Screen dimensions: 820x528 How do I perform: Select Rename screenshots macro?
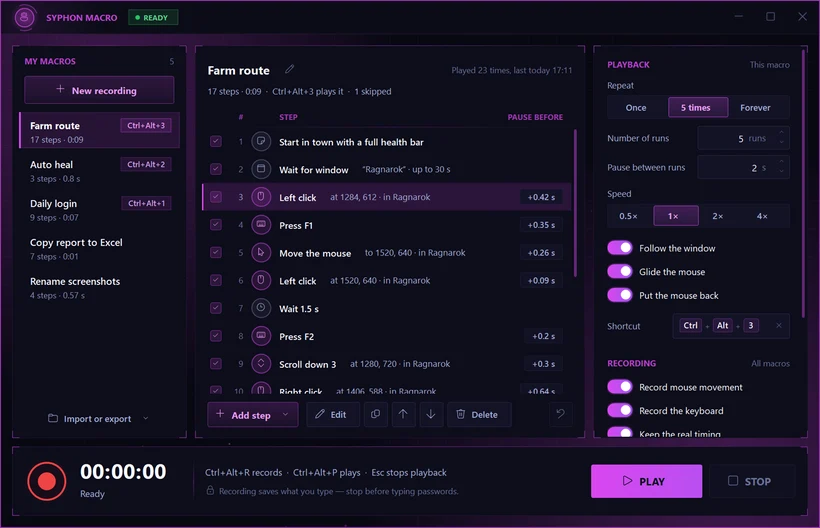coord(99,288)
